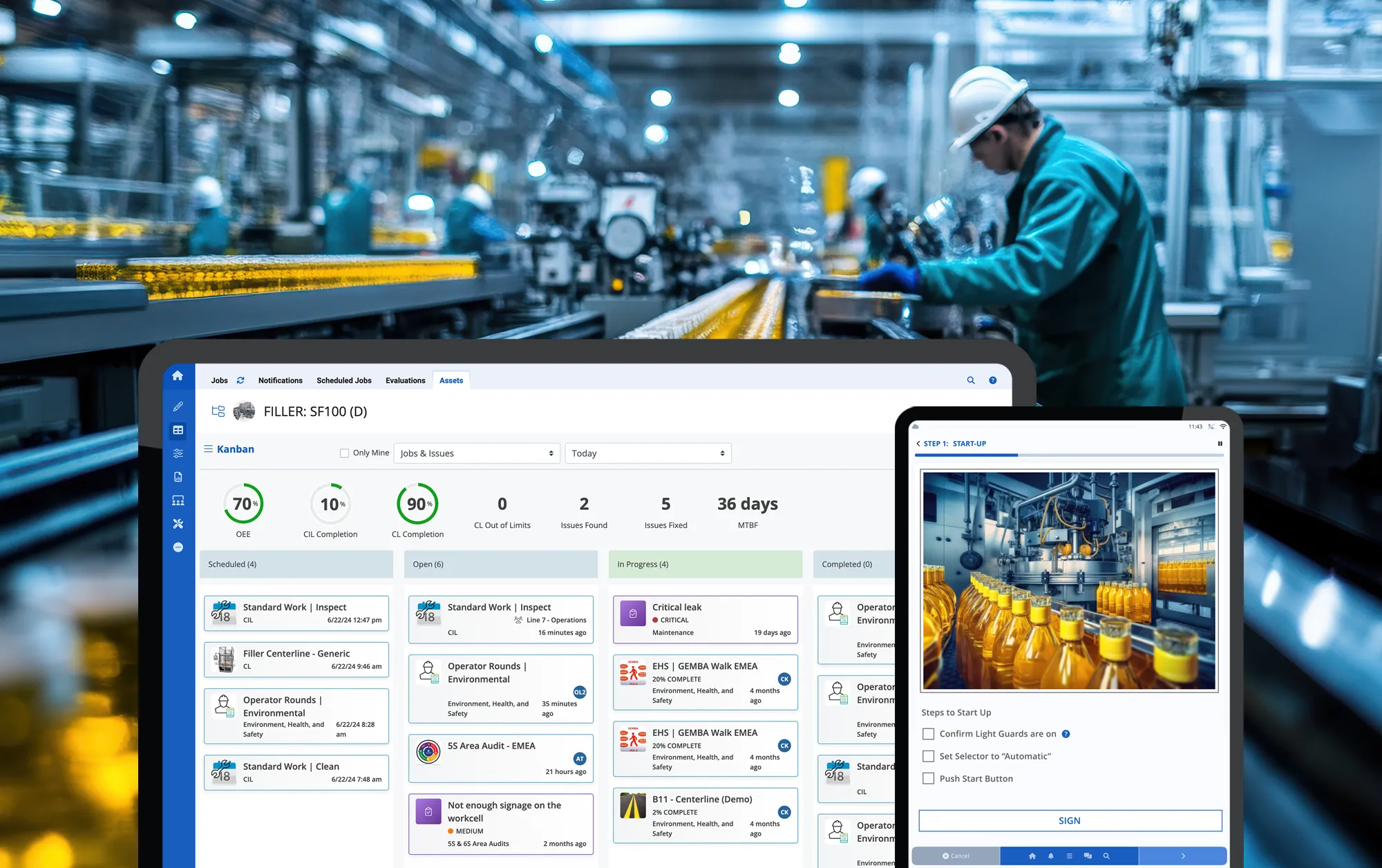Click the FILLER: SF100 (D) asset thumbnail
This screenshot has width=1382, height=868.
tap(244, 411)
